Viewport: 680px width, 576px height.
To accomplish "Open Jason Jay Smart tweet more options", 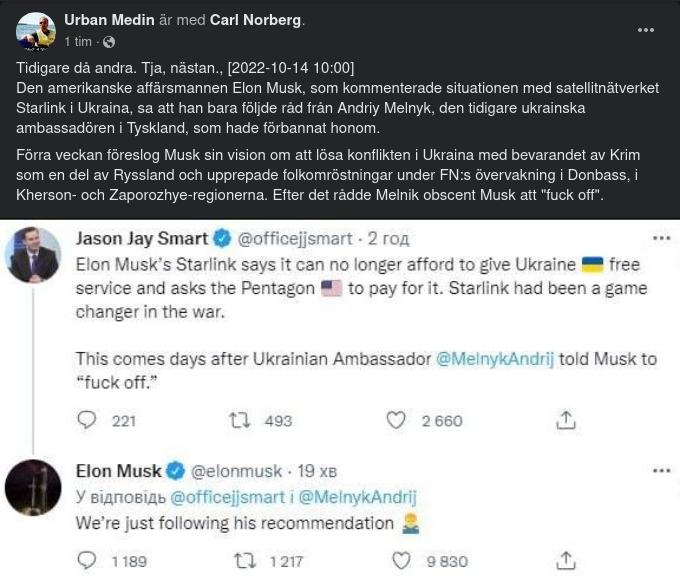I will point(661,239).
